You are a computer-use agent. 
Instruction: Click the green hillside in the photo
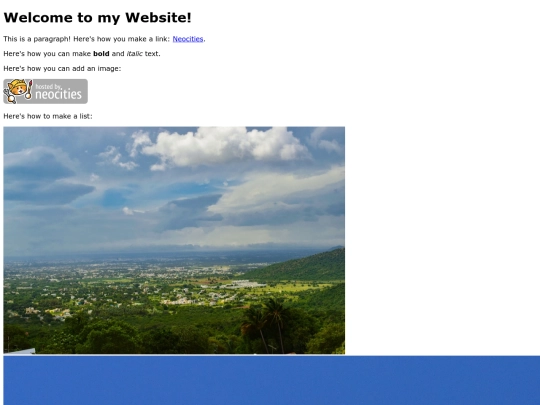coord(303,266)
